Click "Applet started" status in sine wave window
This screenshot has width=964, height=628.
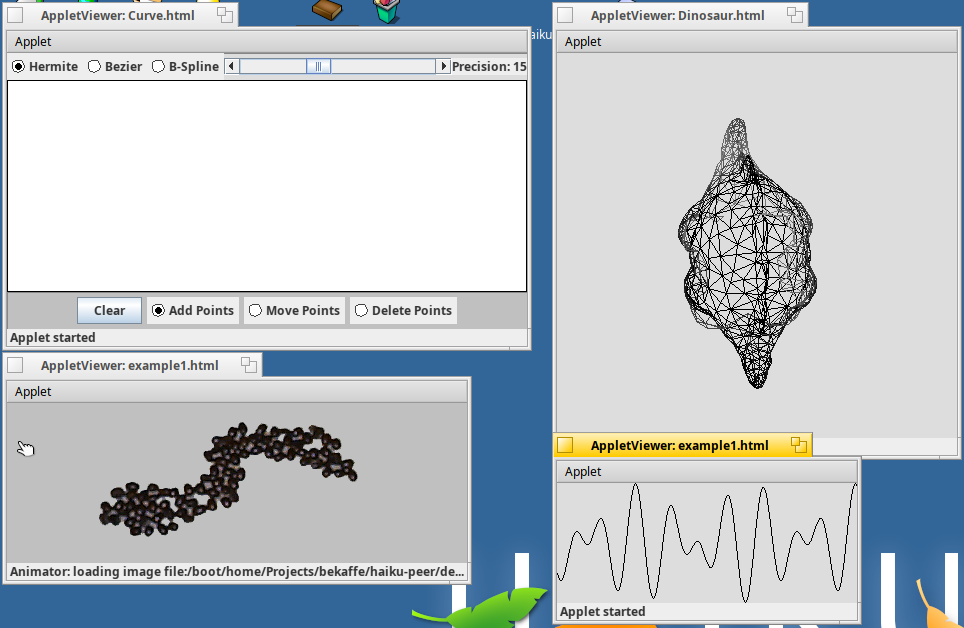[x=602, y=612]
